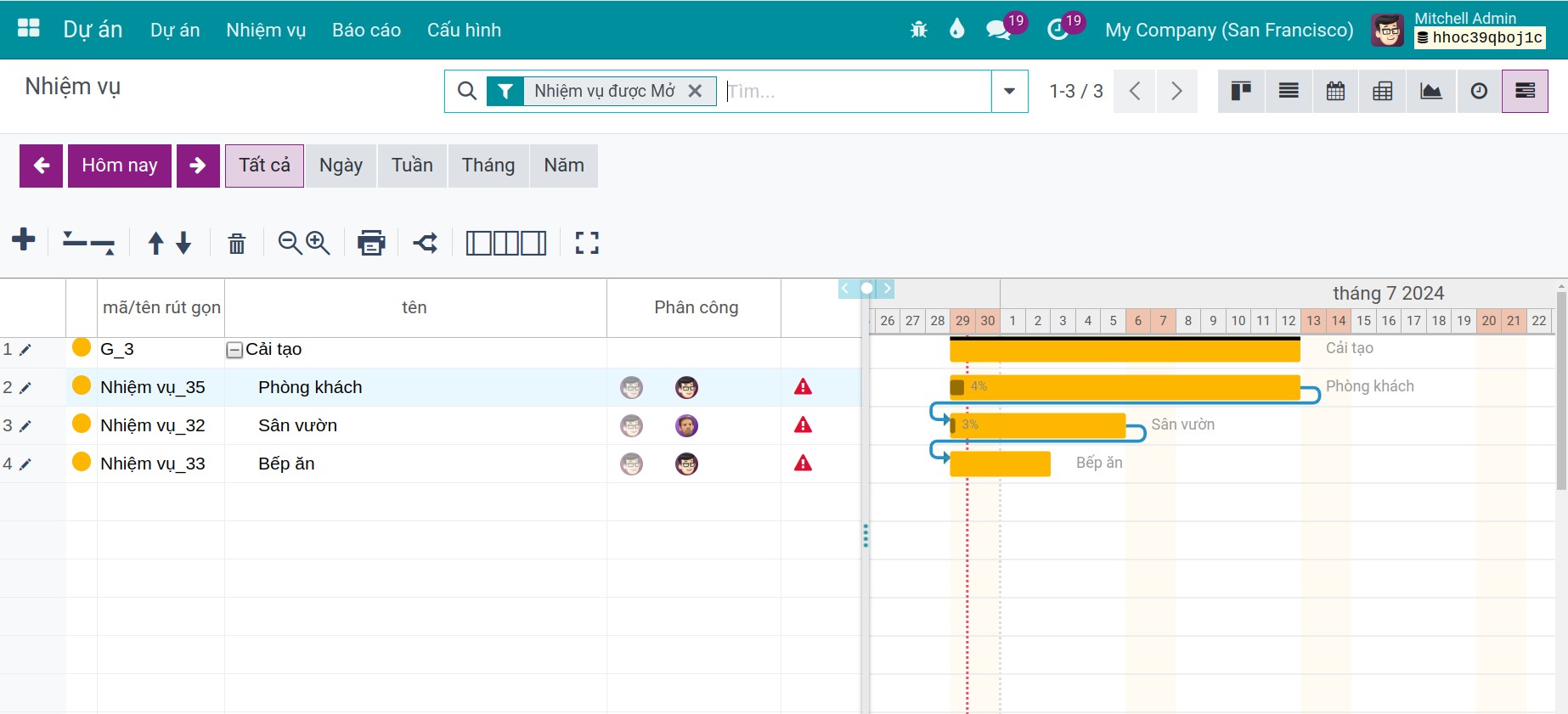Open Mitchell Admin user menu

point(1458,30)
